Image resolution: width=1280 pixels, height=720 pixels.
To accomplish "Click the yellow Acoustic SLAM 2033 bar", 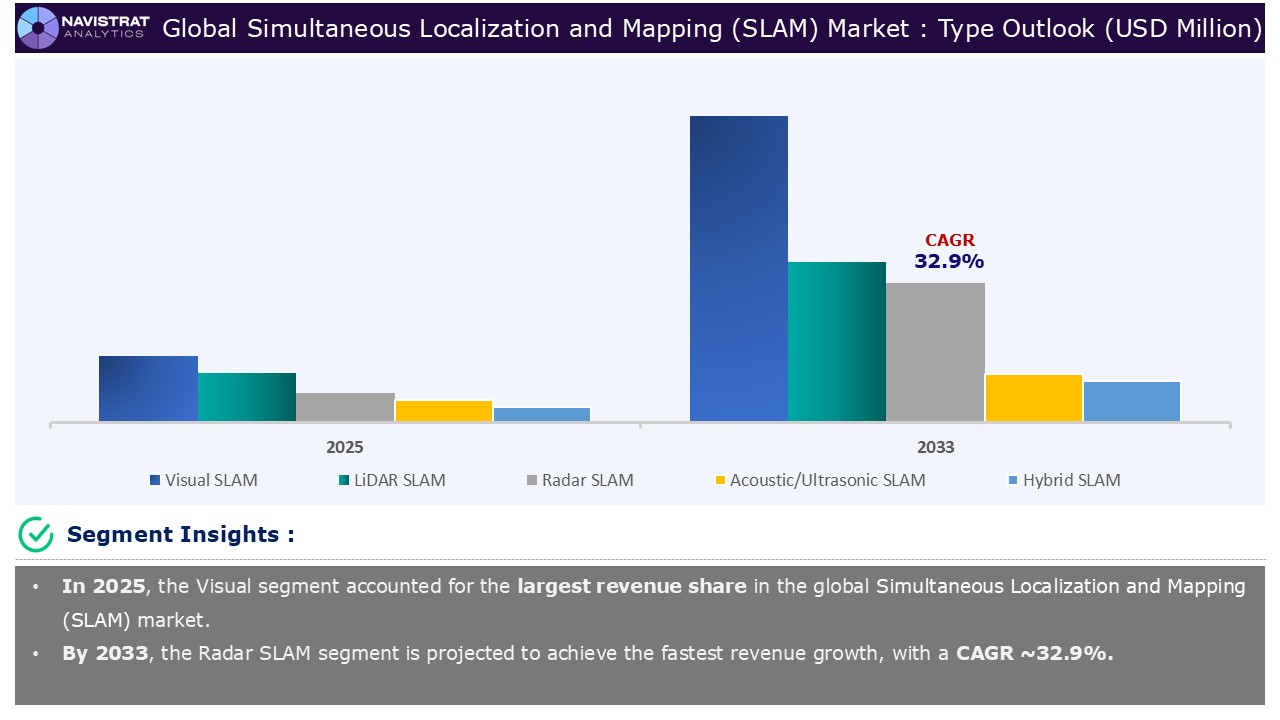I will pos(1033,398).
